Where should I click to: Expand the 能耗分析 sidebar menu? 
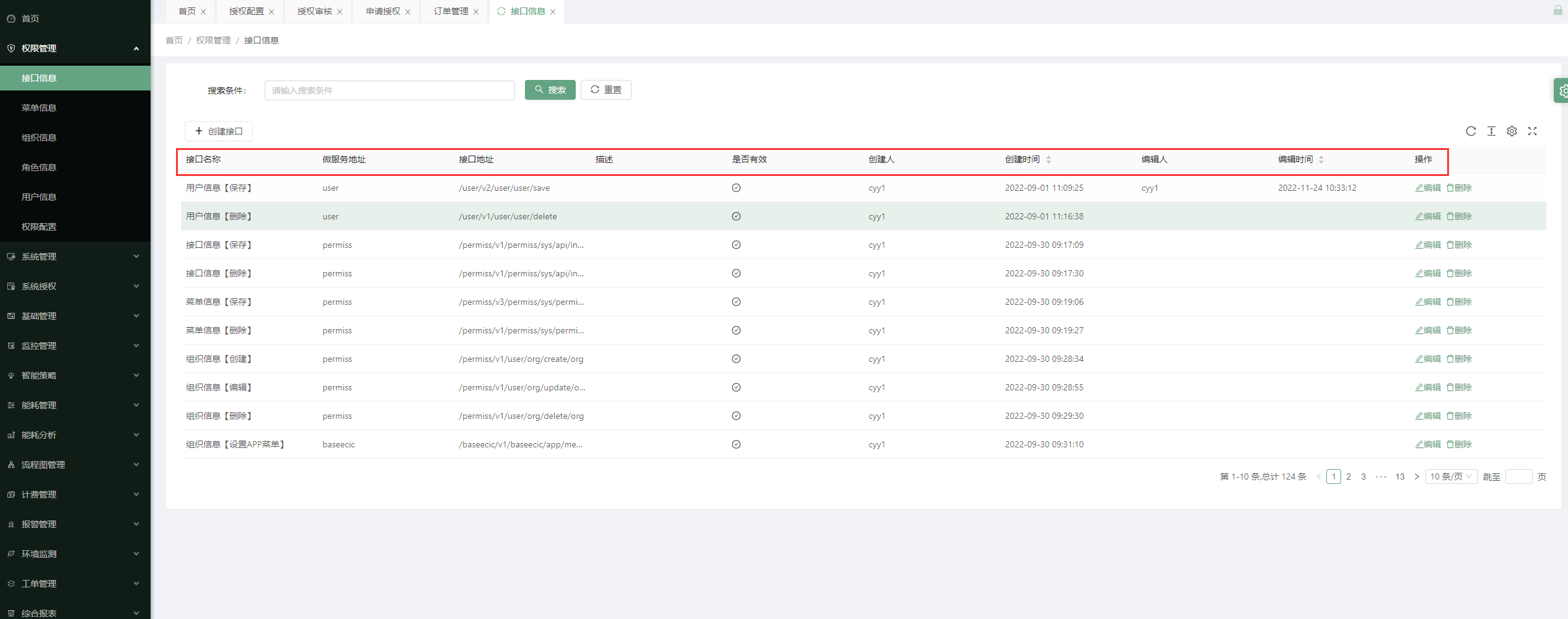pos(75,435)
